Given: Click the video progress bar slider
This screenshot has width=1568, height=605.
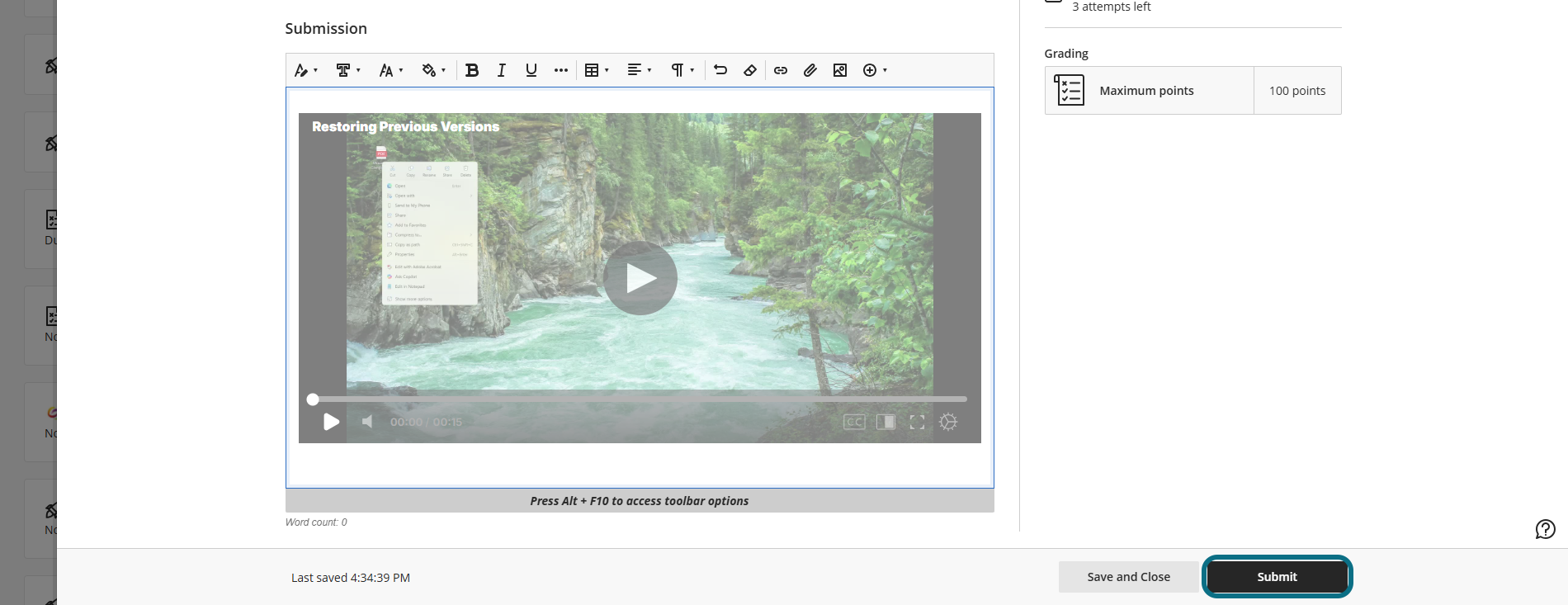Looking at the screenshot, I should [x=640, y=399].
